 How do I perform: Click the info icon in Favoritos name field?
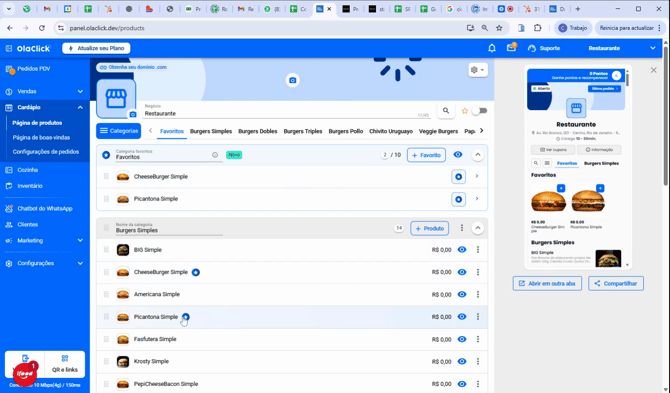pyautogui.click(x=215, y=155)
